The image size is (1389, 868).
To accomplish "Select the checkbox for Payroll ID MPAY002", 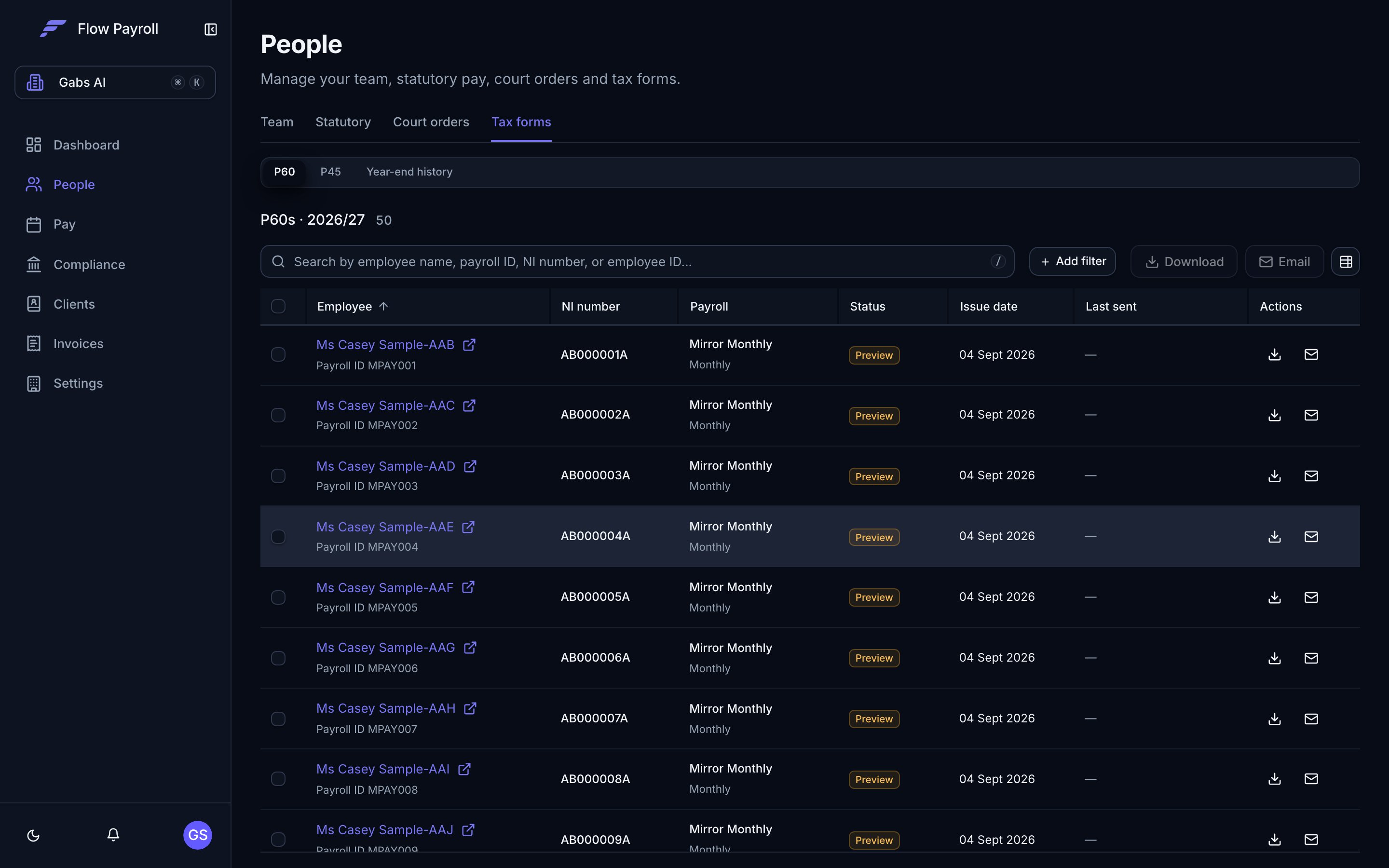I will [x=278, y=415].
